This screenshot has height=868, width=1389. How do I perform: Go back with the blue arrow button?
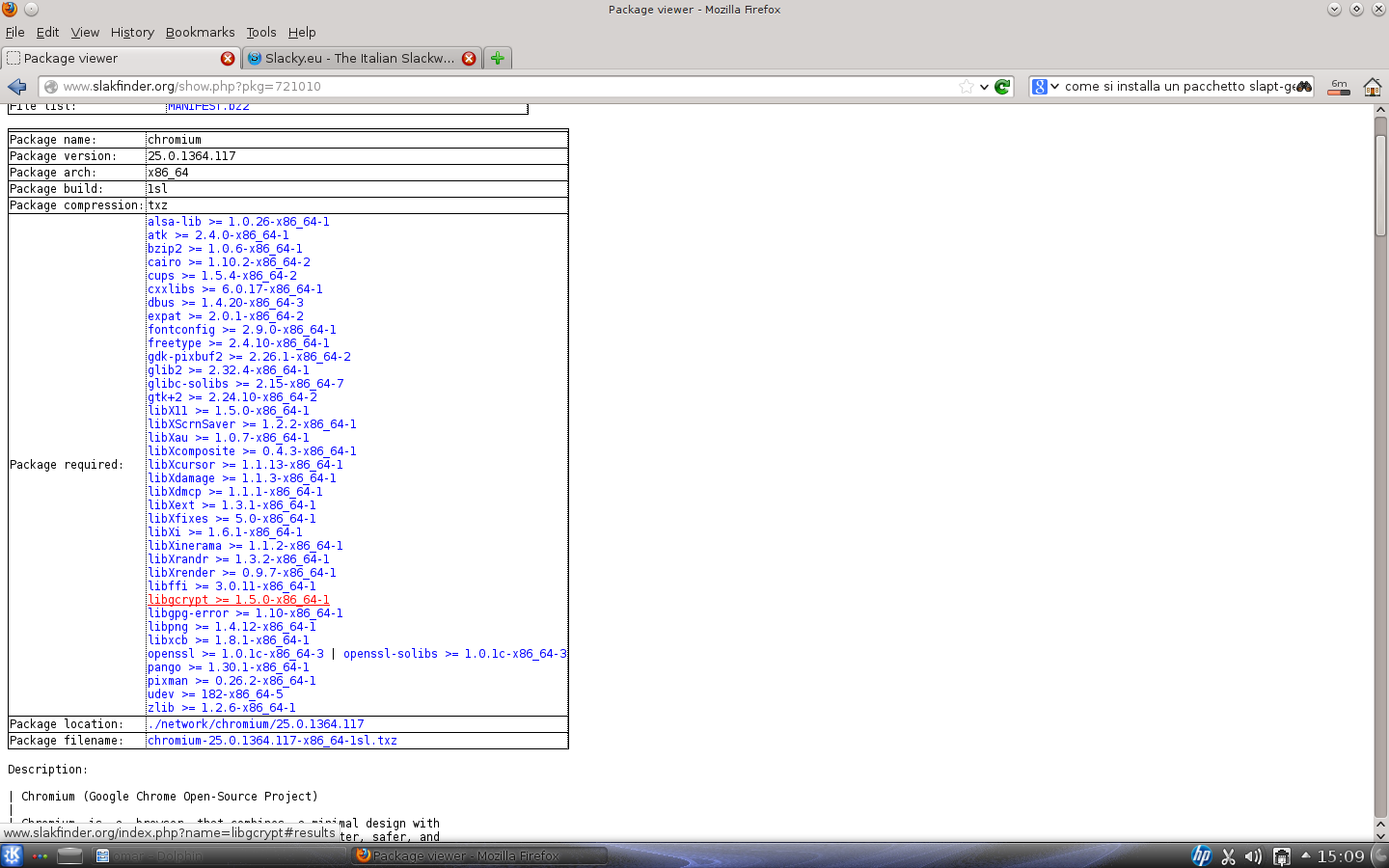click(17, 87)
